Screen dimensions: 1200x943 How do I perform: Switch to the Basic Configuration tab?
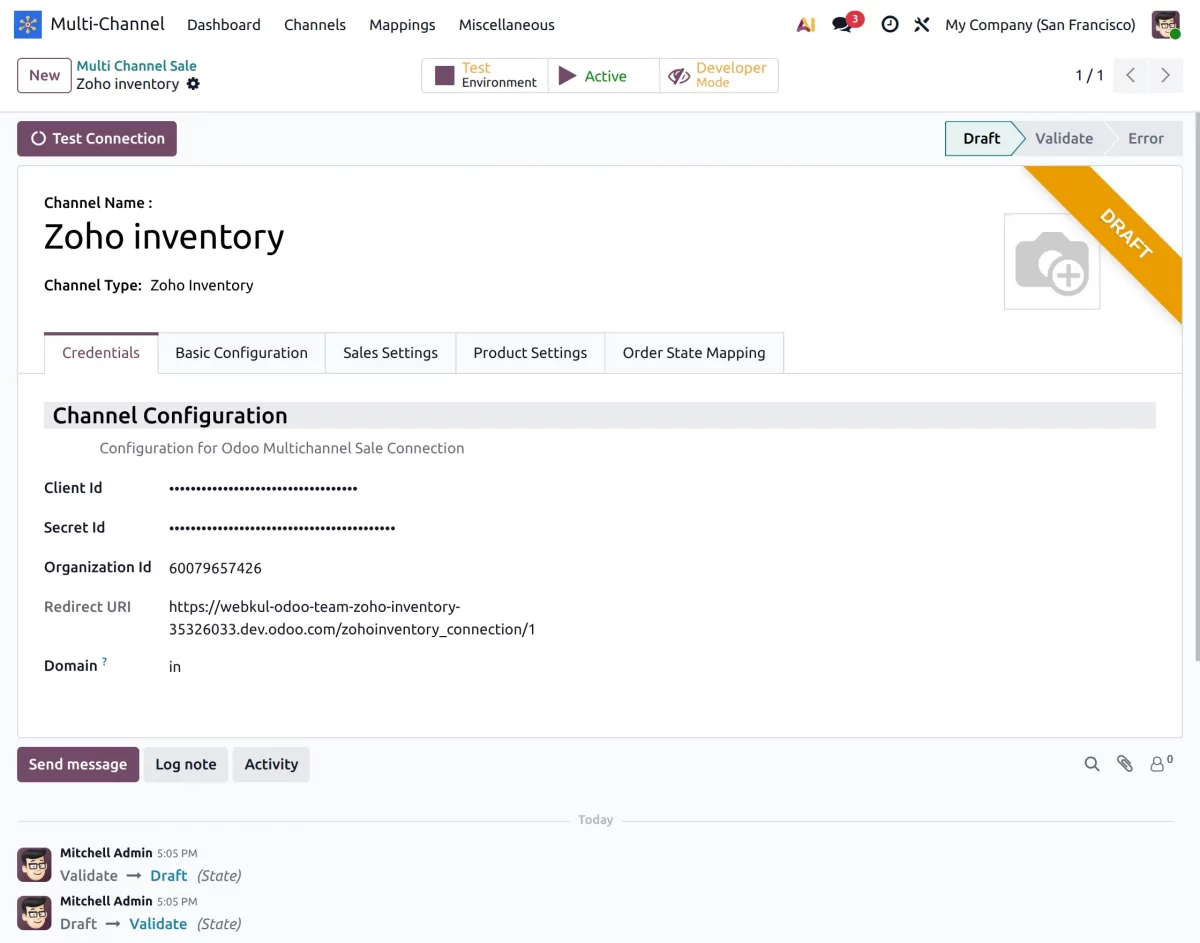point(242,353)
